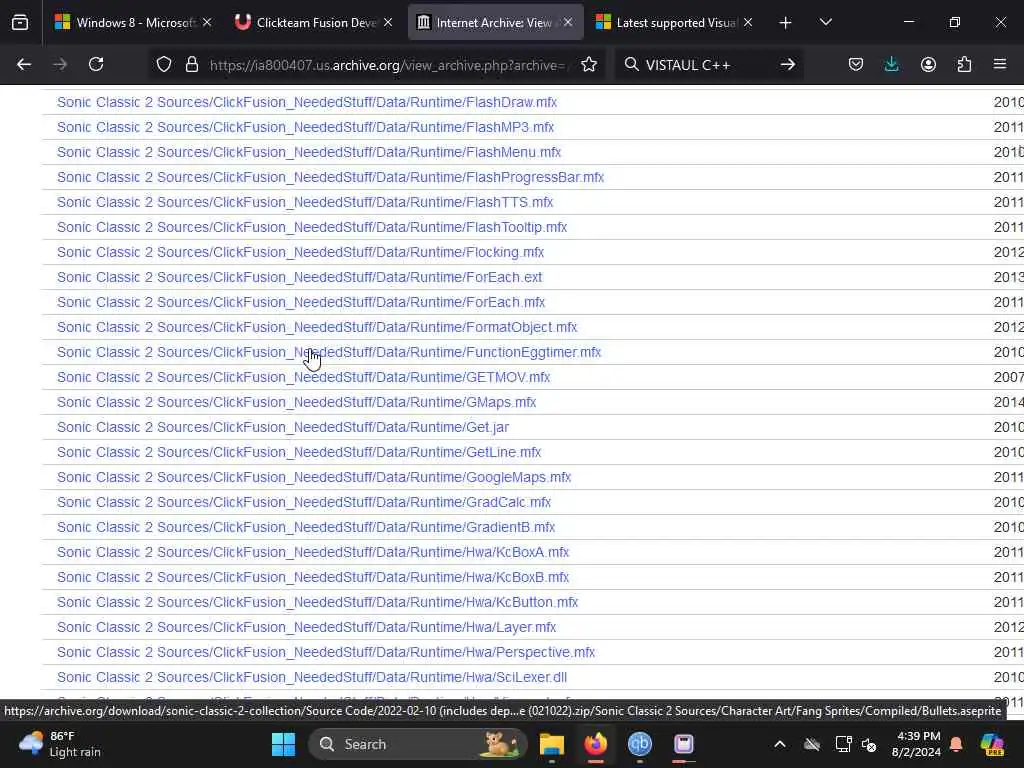Go back to the previous page

click(x=24, y=65)
